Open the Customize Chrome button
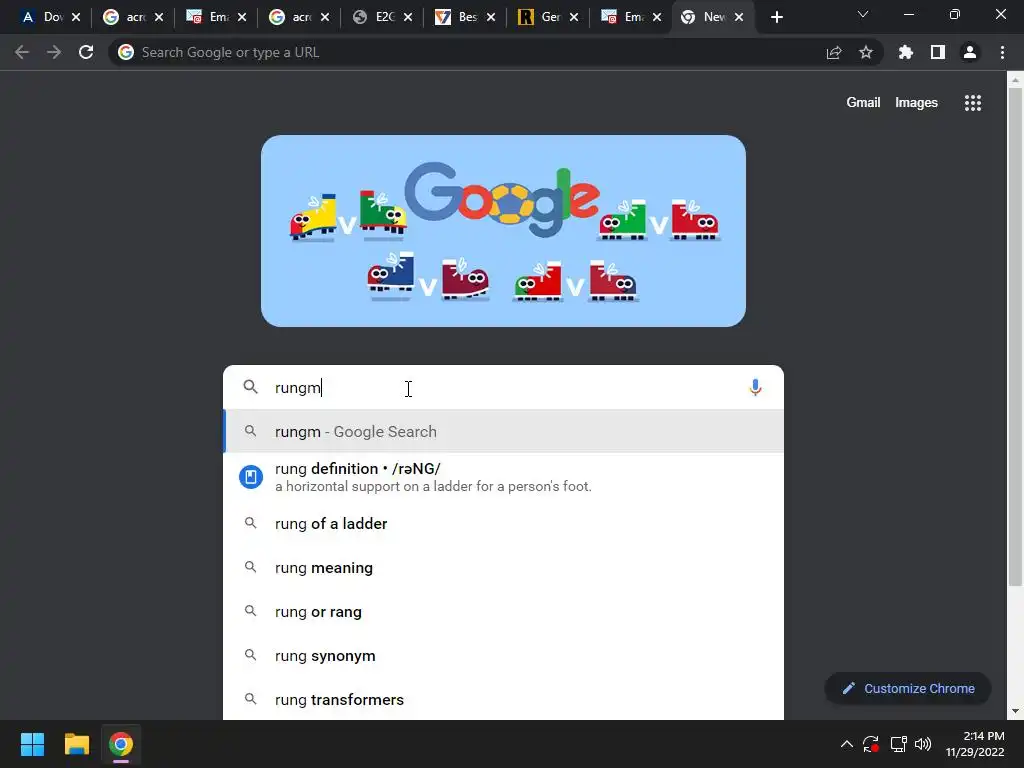The width and height of the screenshot is (1024, 768). pos(908,688)
